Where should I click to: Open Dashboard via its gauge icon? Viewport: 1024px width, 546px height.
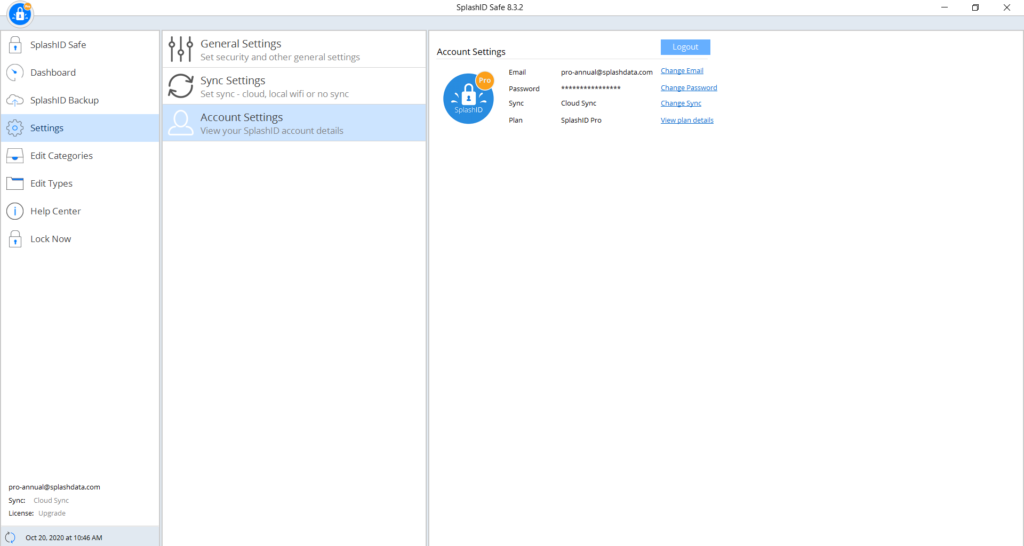[x=15, y=72]
